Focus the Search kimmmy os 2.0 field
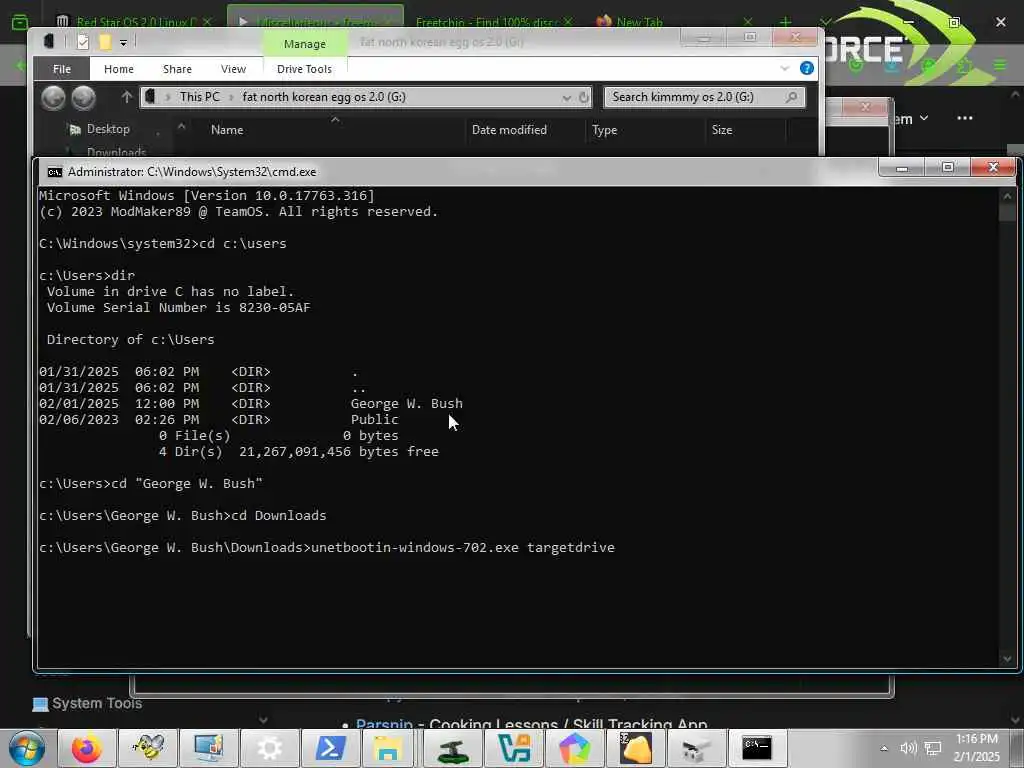 704,97
